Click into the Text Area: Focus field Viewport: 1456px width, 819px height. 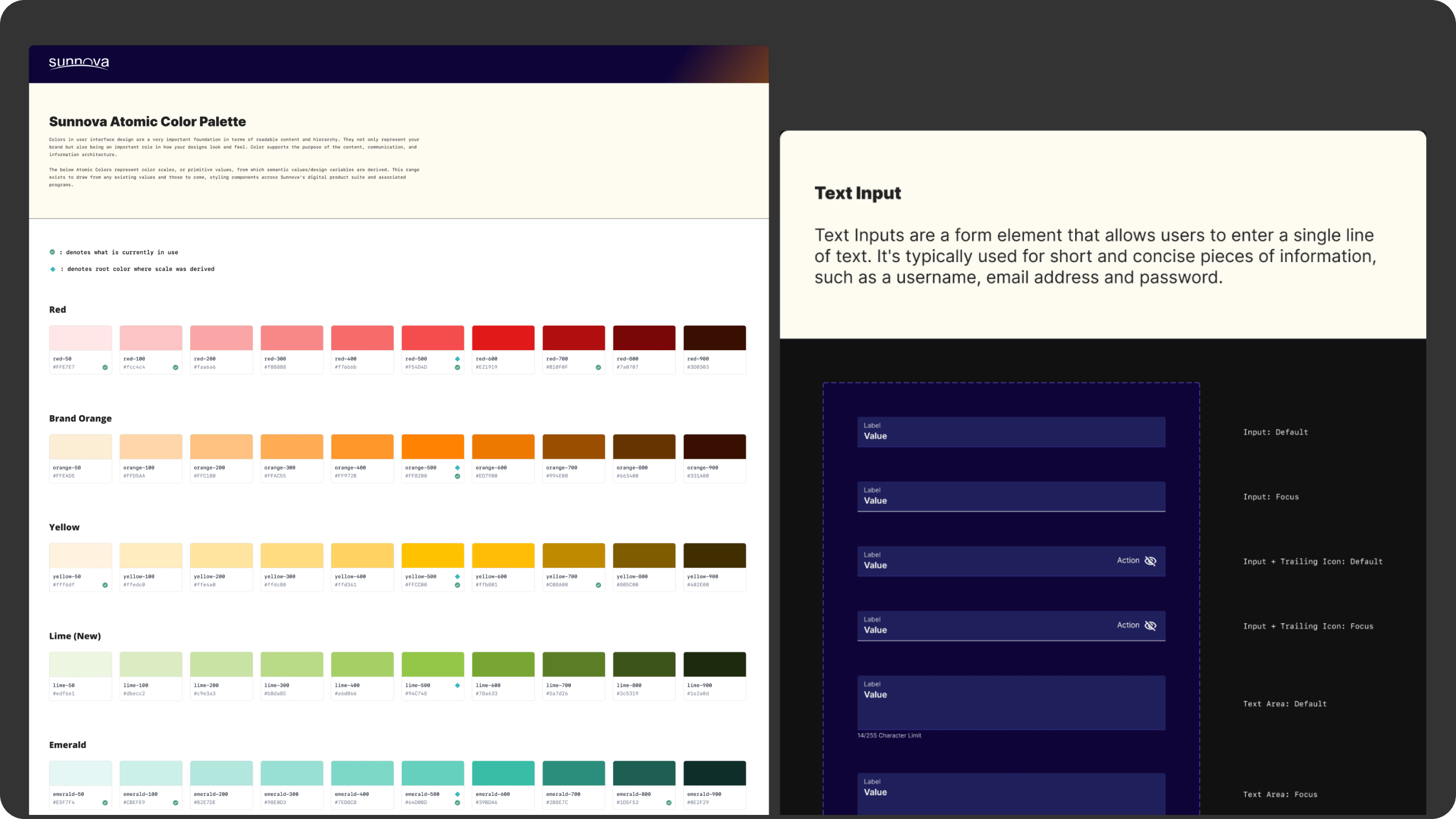pyautogui.click(x=1011, y=793)
